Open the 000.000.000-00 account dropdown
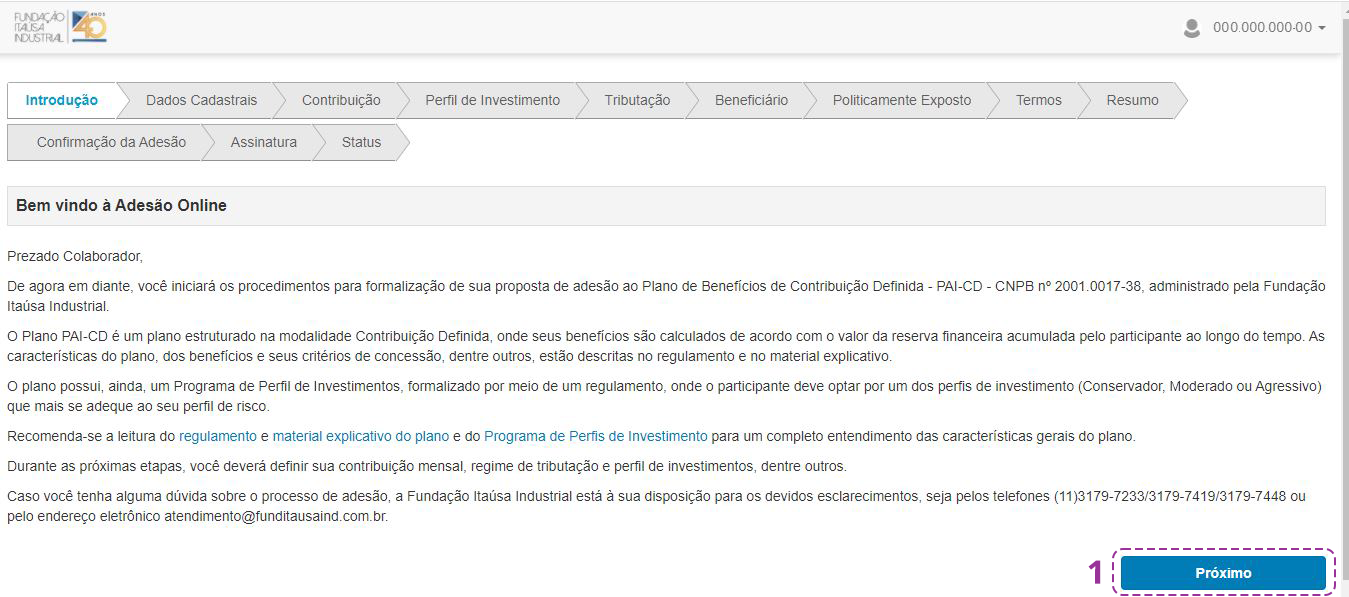Screen dimensions: 1349x597 click(1269, 28)
